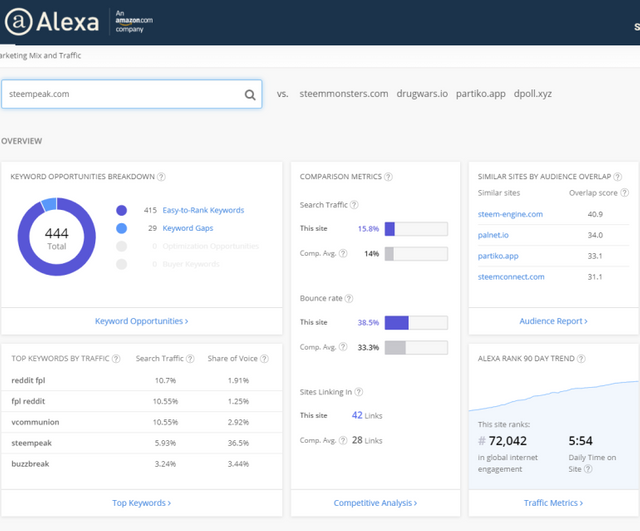The image size is (640, 531).
Task: Click the 36.5% share of voice value
Action: point(238,443)
